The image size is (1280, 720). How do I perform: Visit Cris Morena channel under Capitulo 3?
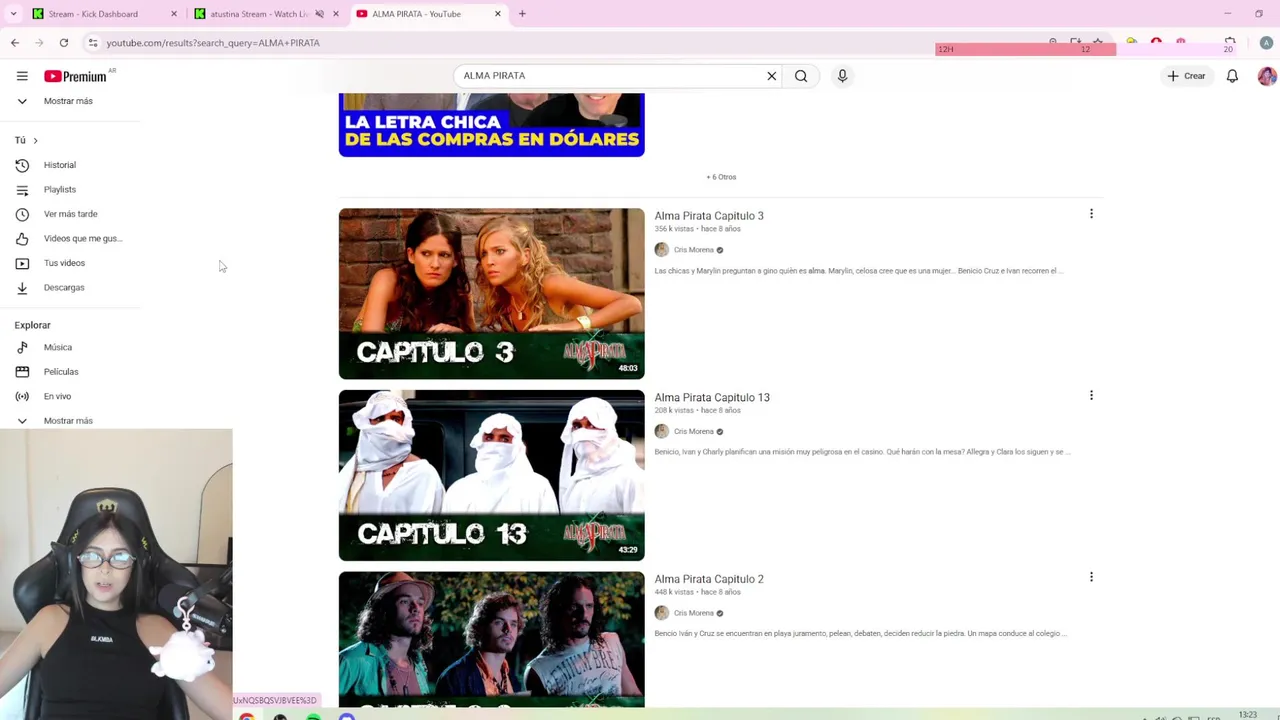(694, 250)
